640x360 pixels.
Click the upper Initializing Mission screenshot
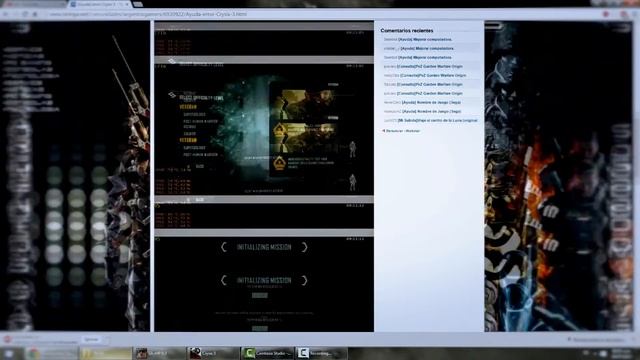click(264, 247)
